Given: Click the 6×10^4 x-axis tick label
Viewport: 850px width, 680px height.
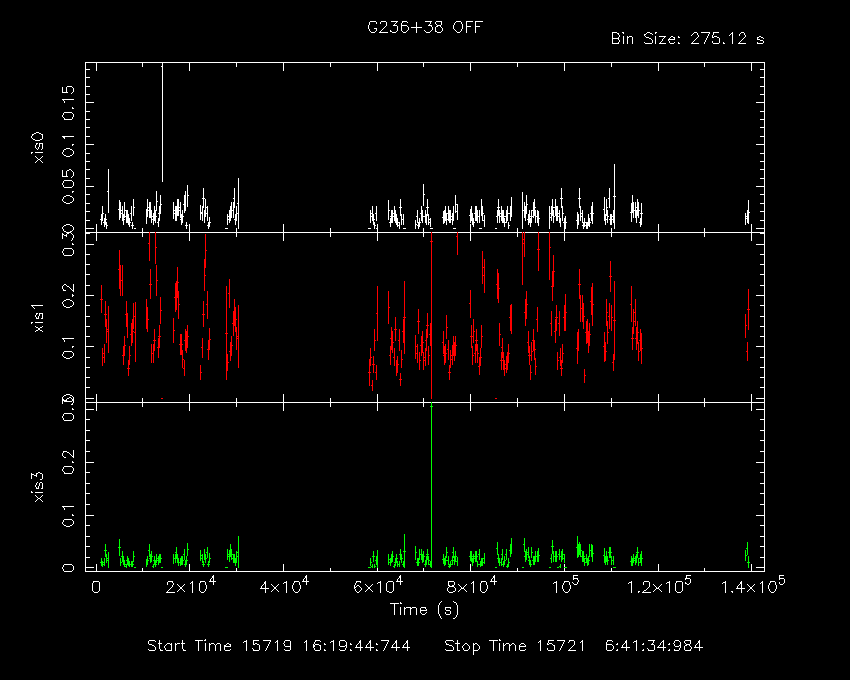Looking at the screenshot, I should click(378, 585).
